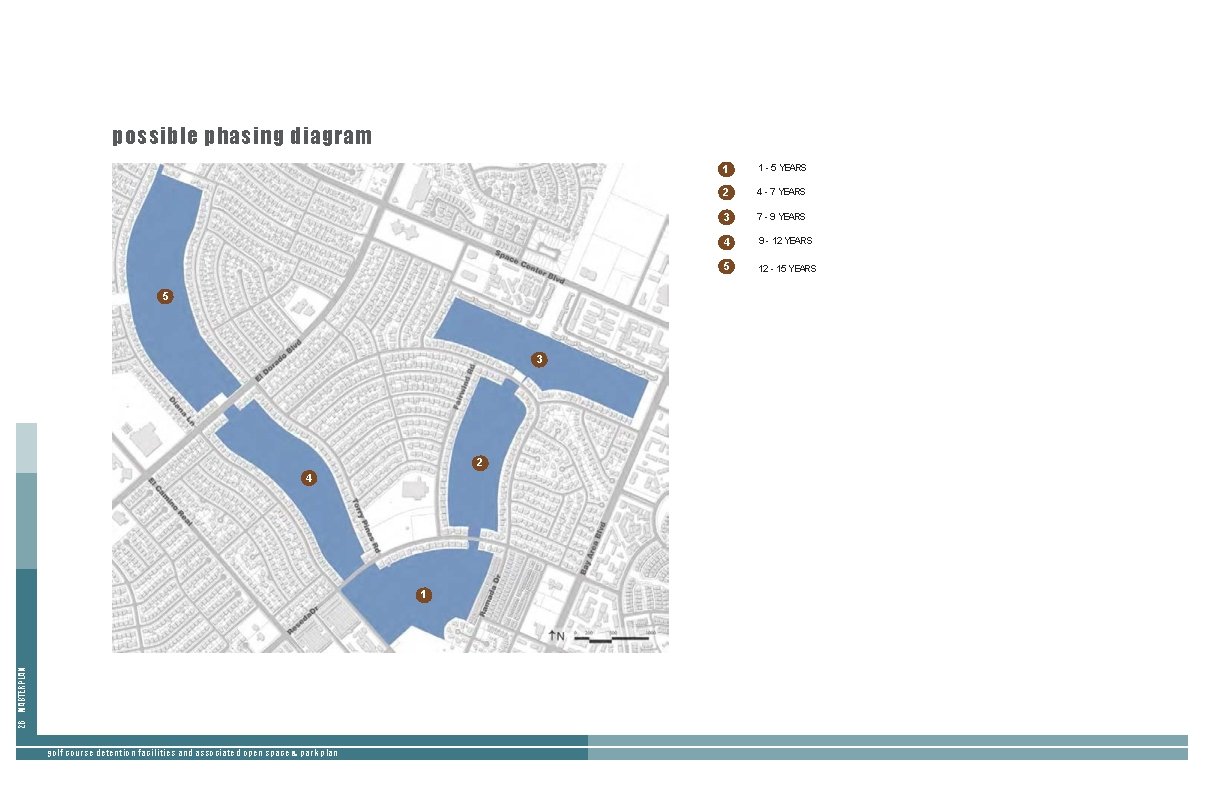Click the numbered circle 5 in the legend

tap(725, 267)
